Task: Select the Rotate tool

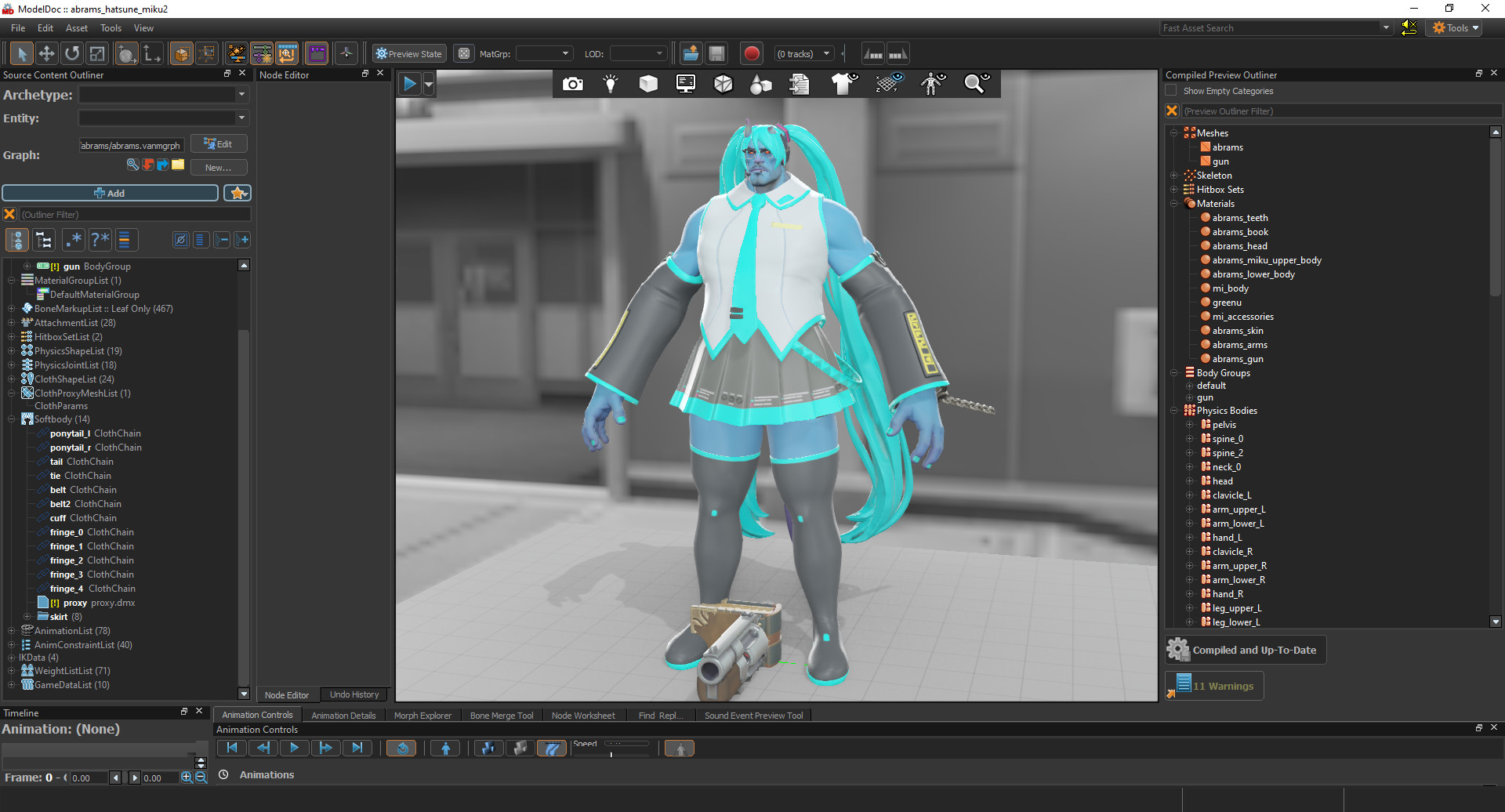Action: (72, 53)
